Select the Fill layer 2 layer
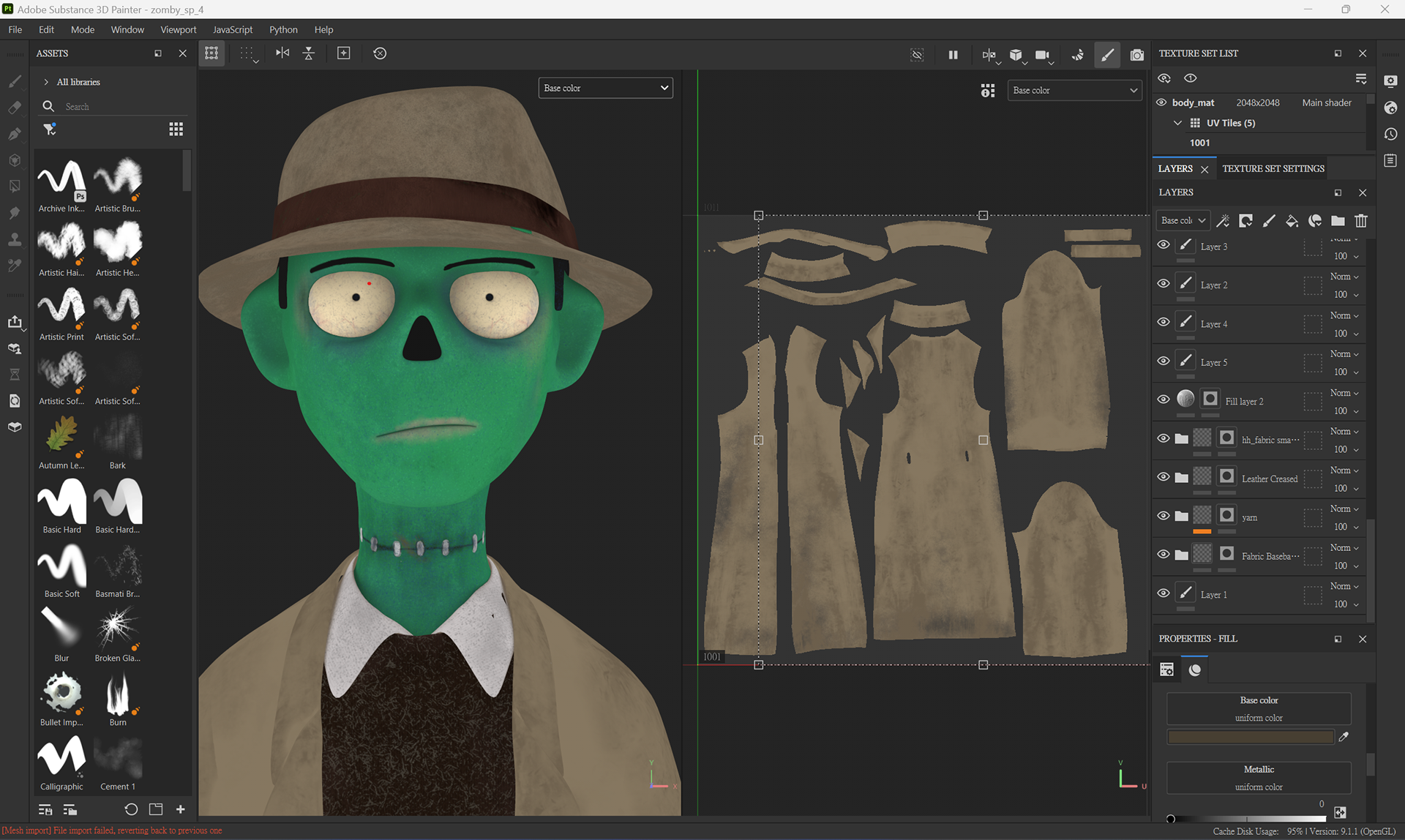1405x840 pixels. point(1244,401)
